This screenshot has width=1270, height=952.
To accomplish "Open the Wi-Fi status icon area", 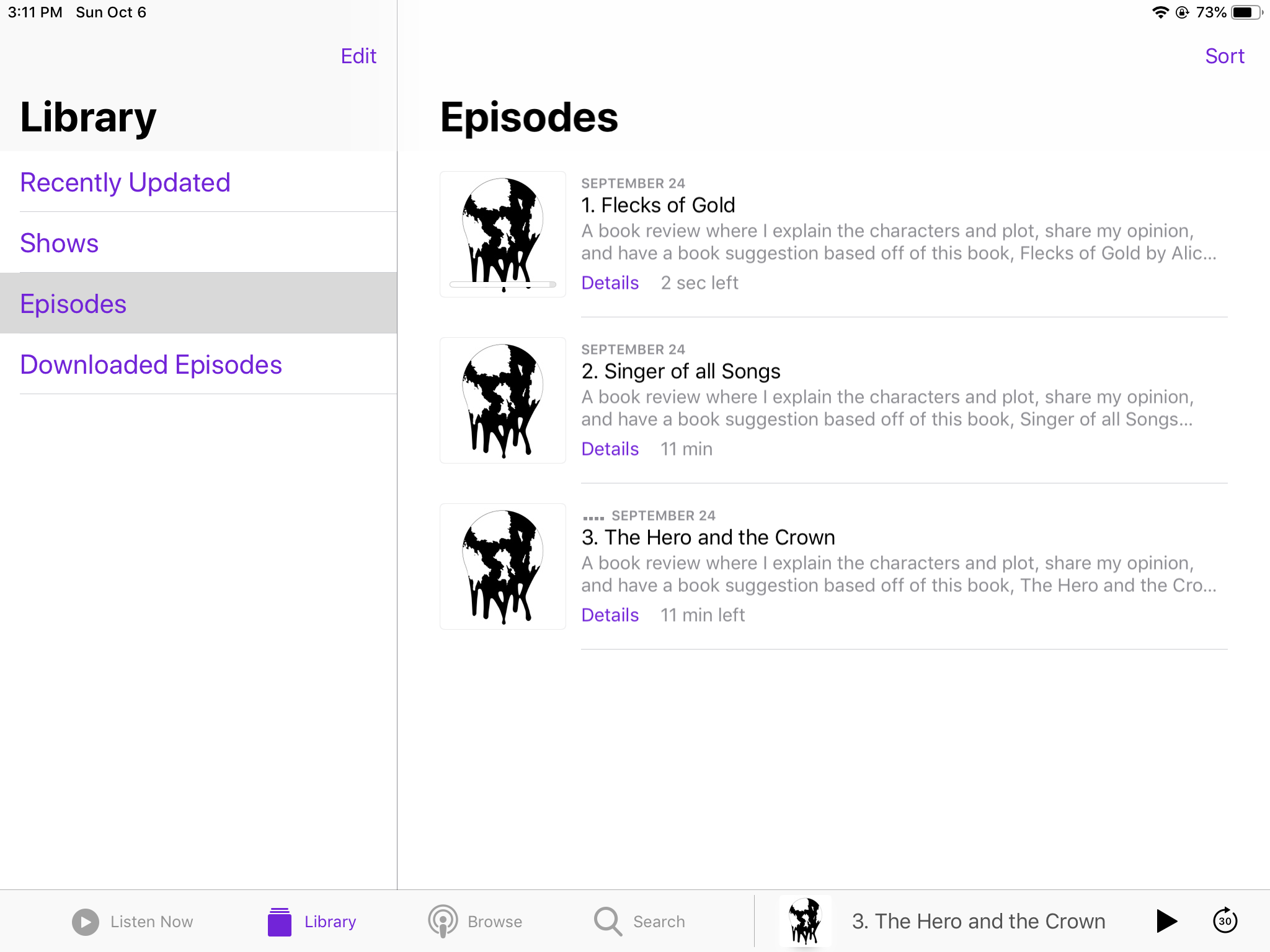I will (x=1161, y=12).
